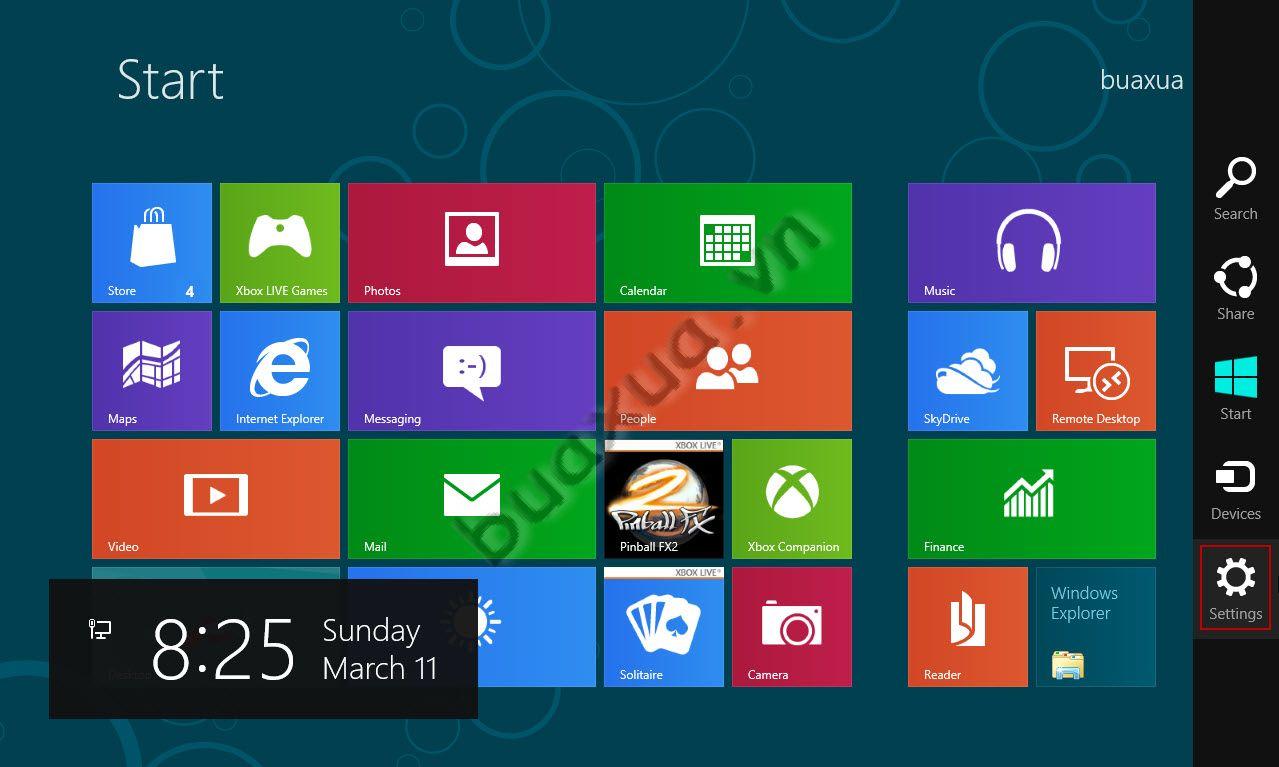This screenshot has width=1279, height=767.
Task: Open the SkyDrive tile
Action: [x=968, y=371]
